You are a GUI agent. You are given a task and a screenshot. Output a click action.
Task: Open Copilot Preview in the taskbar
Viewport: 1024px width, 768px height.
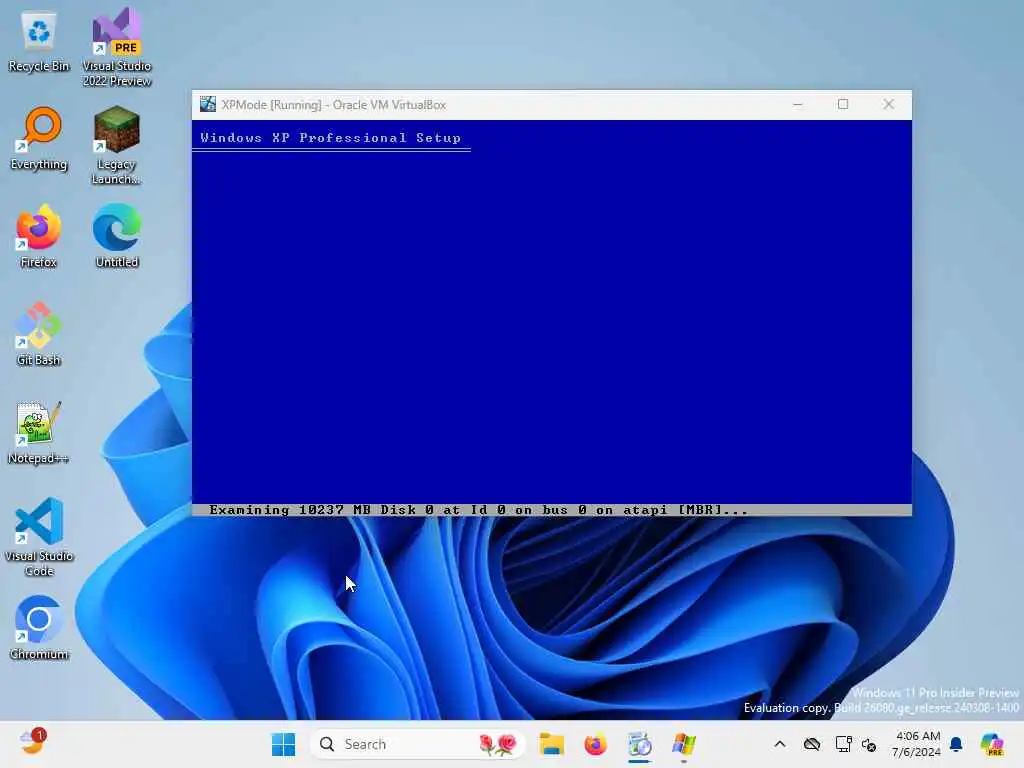coord(992,744)
